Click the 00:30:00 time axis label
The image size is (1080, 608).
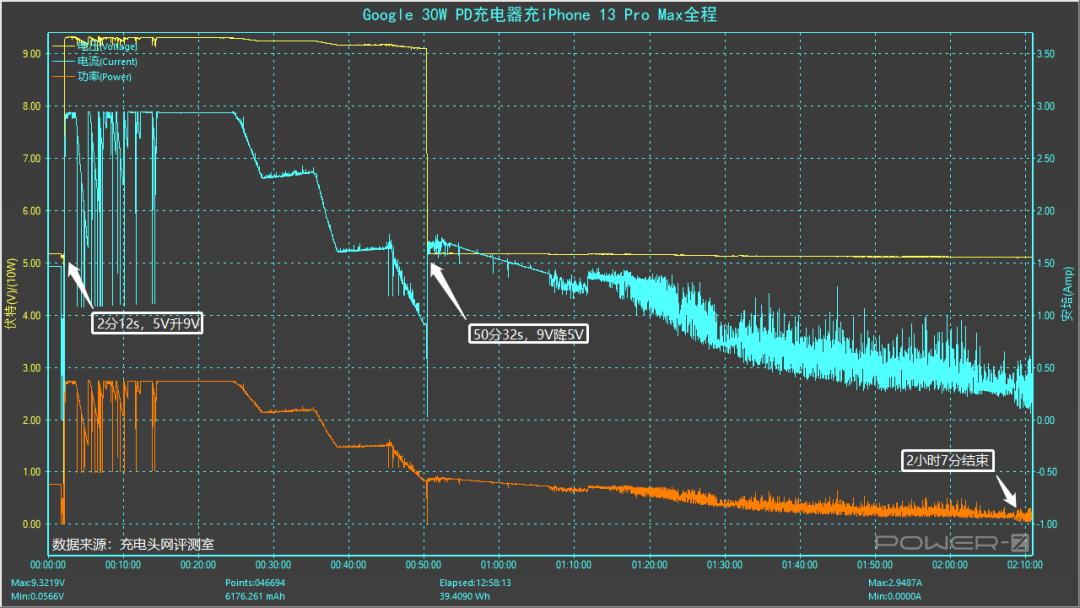273,565
